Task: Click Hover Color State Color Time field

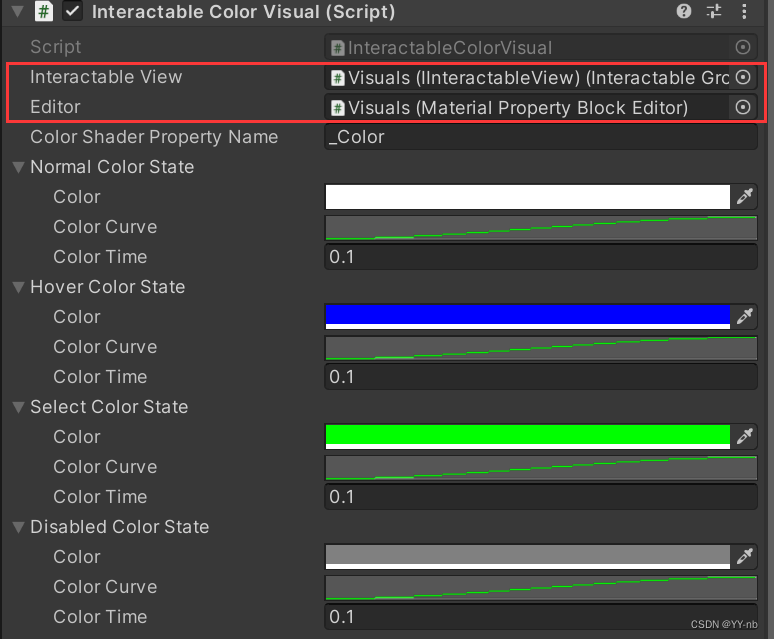Action: (541, 376)
